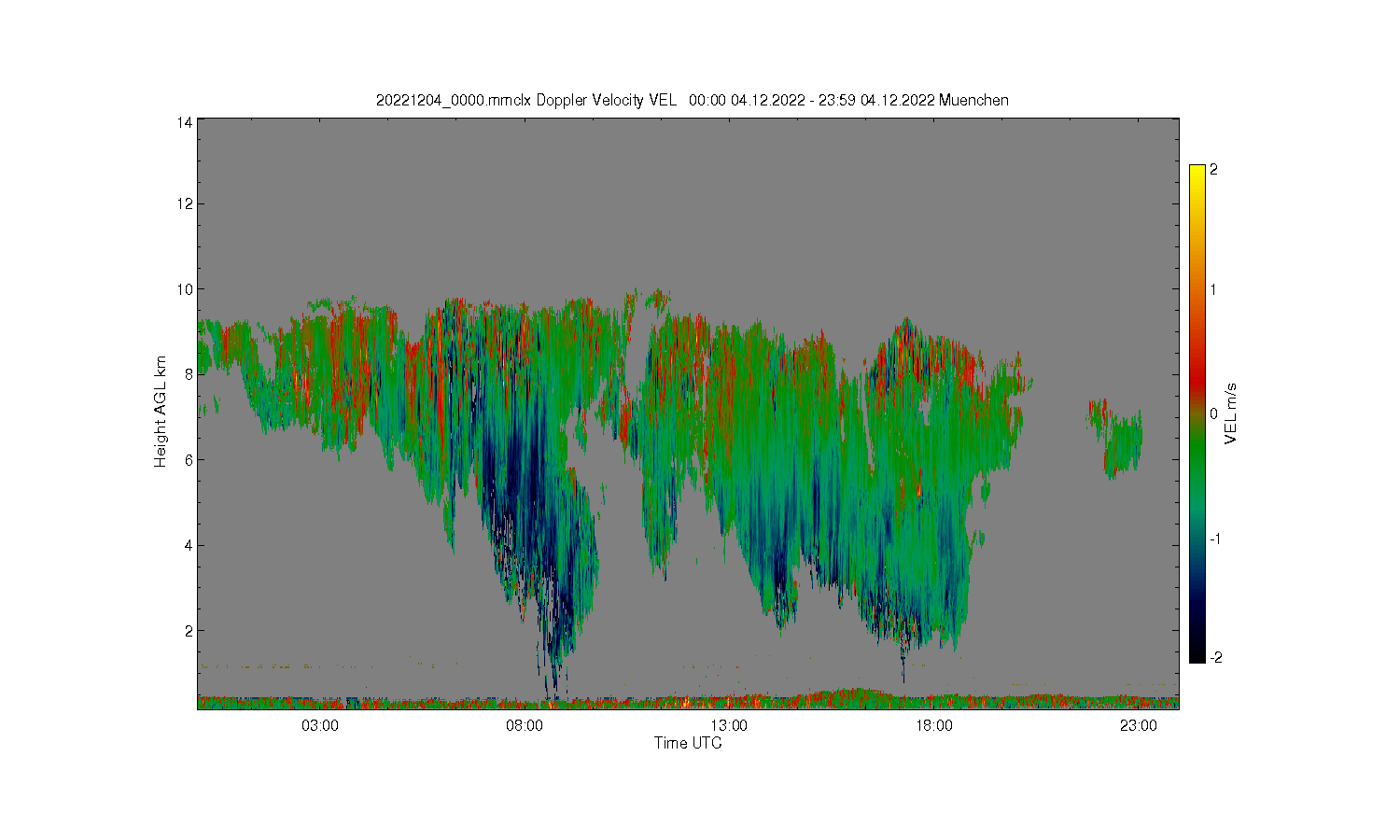Click the plot title '20221204_0000.mmclx Doppler Velocity VEL'
This screenshot has width=1400, height=840.
point(525,100)
